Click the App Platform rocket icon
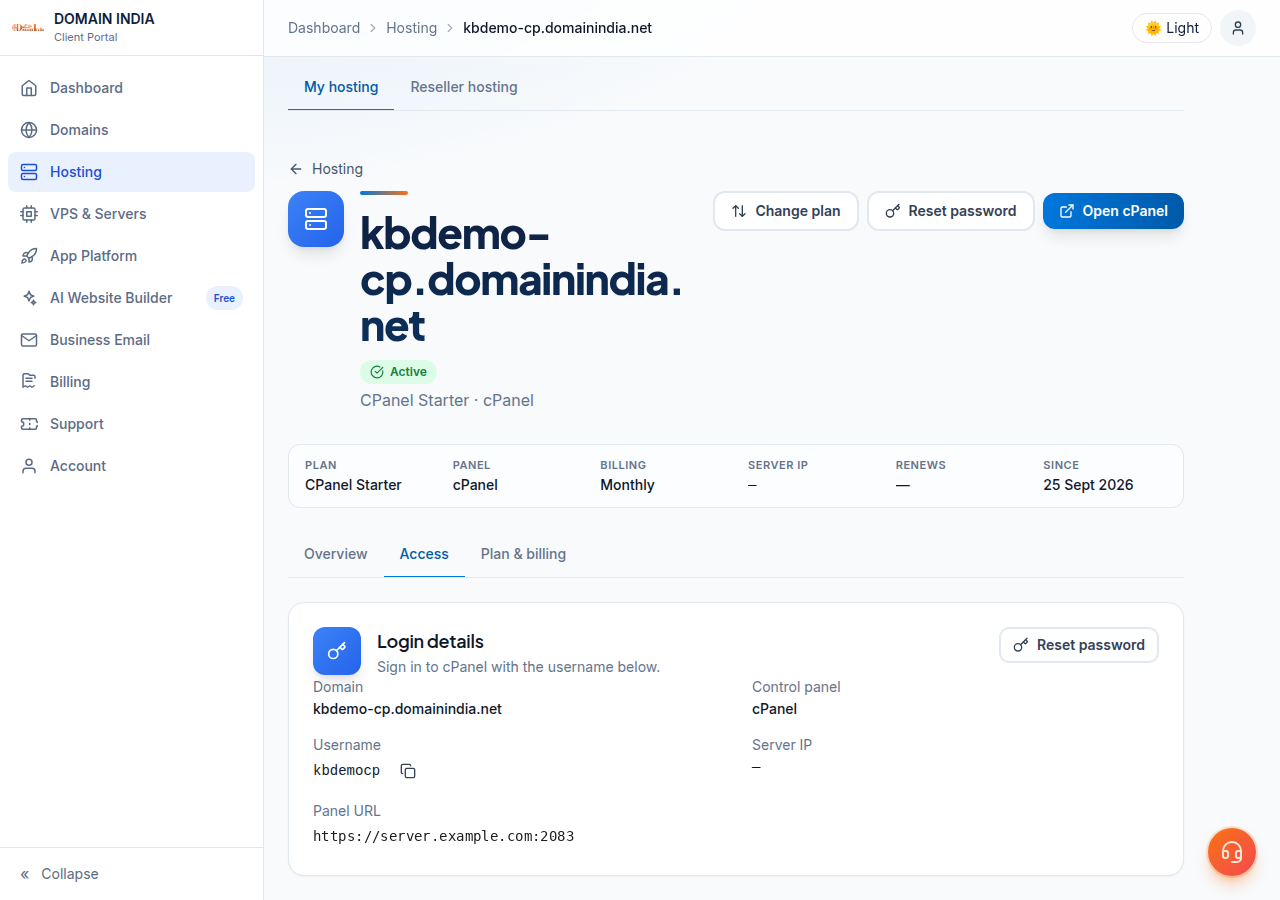This screenshot has width=1280, height=900. pos(29,256)
